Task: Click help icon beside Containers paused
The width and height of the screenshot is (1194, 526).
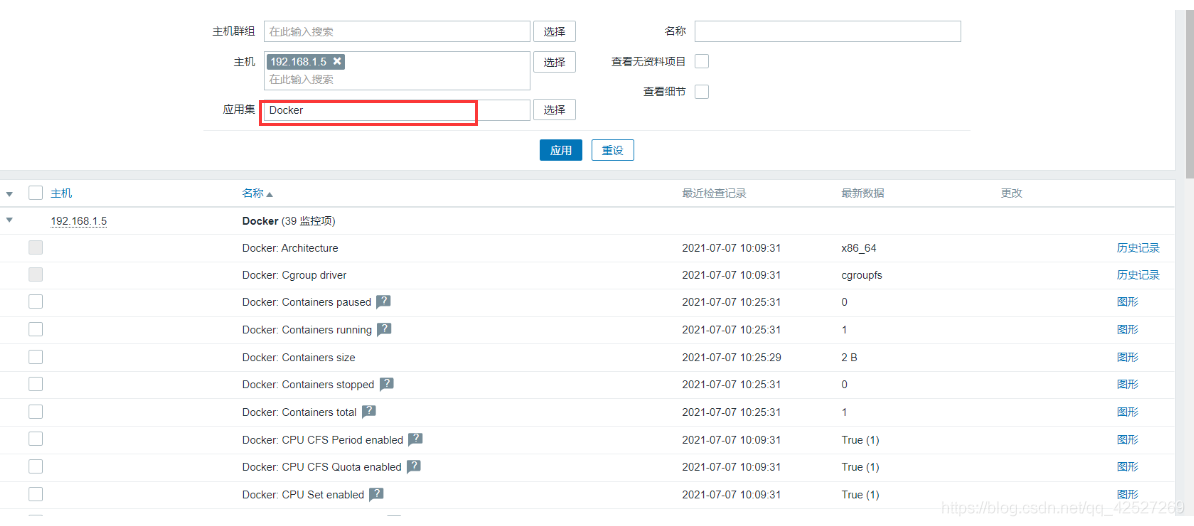Action: coord(383,302)
